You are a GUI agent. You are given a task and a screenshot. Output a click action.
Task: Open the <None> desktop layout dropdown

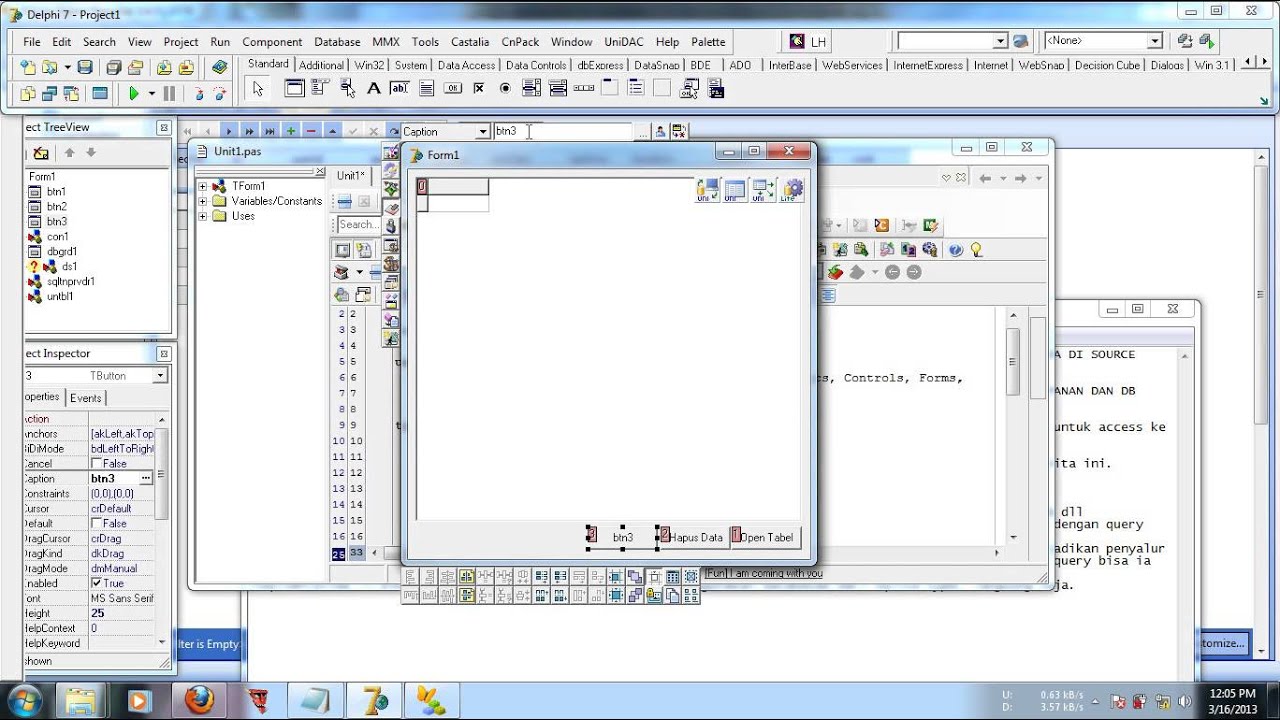pyautogui.click(x=1154, y=41)
